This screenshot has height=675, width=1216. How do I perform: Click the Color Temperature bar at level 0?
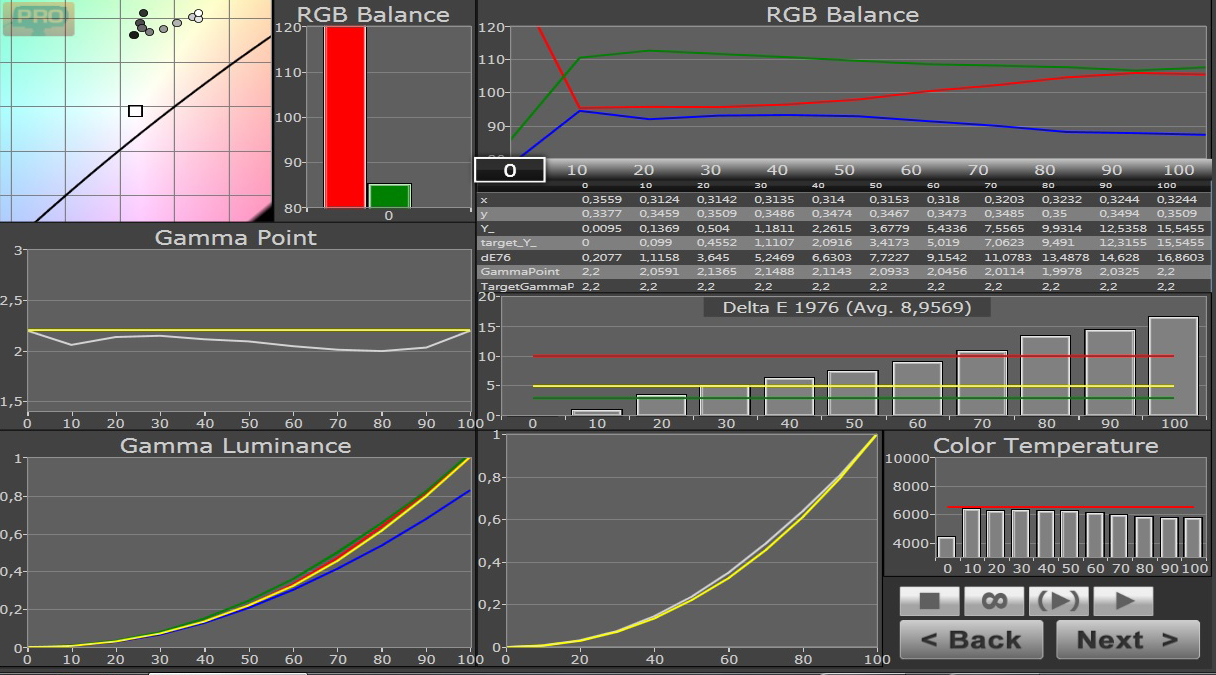(946, 547)
